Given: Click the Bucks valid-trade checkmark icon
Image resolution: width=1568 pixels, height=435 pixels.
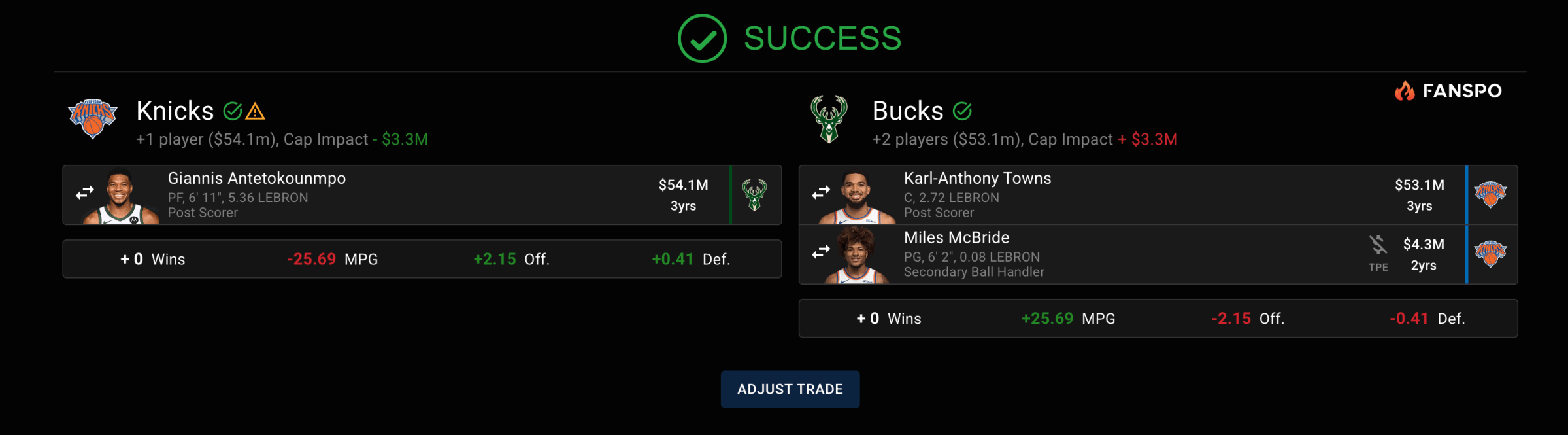Looking at the screenshot, I should 962,112.
